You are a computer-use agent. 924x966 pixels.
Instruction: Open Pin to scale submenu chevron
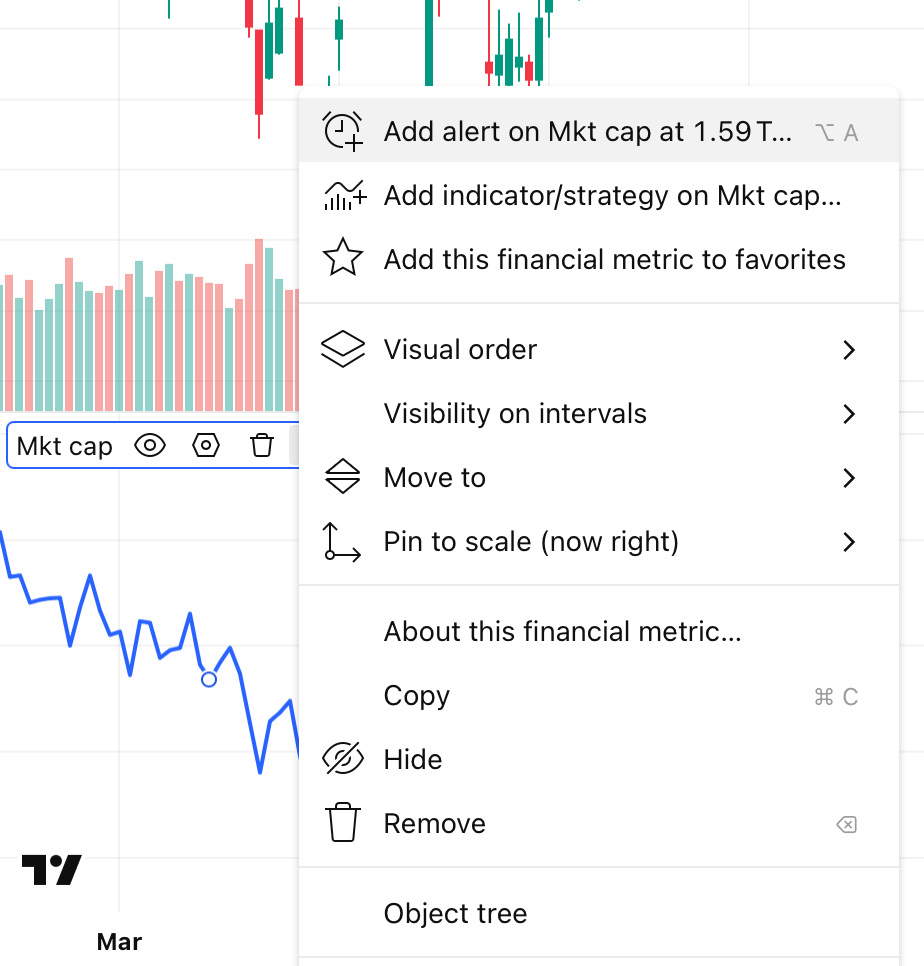coord(849,542)
